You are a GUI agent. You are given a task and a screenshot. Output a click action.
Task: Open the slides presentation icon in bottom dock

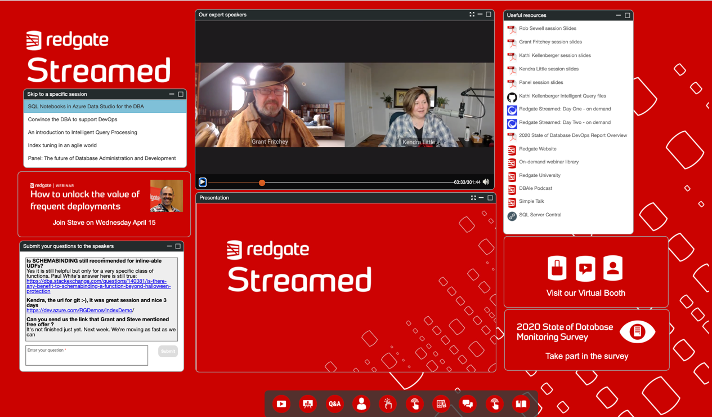tap(308, 403)
